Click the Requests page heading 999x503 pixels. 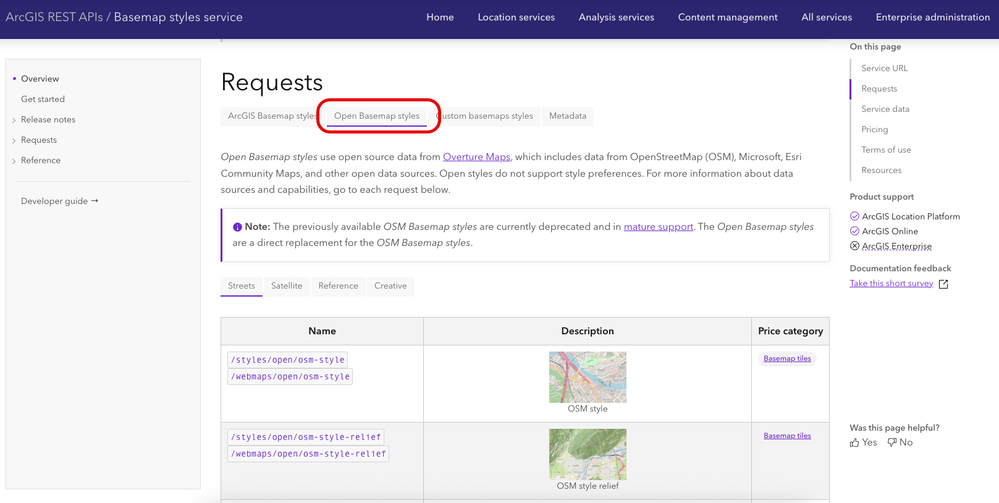point(272,82)
